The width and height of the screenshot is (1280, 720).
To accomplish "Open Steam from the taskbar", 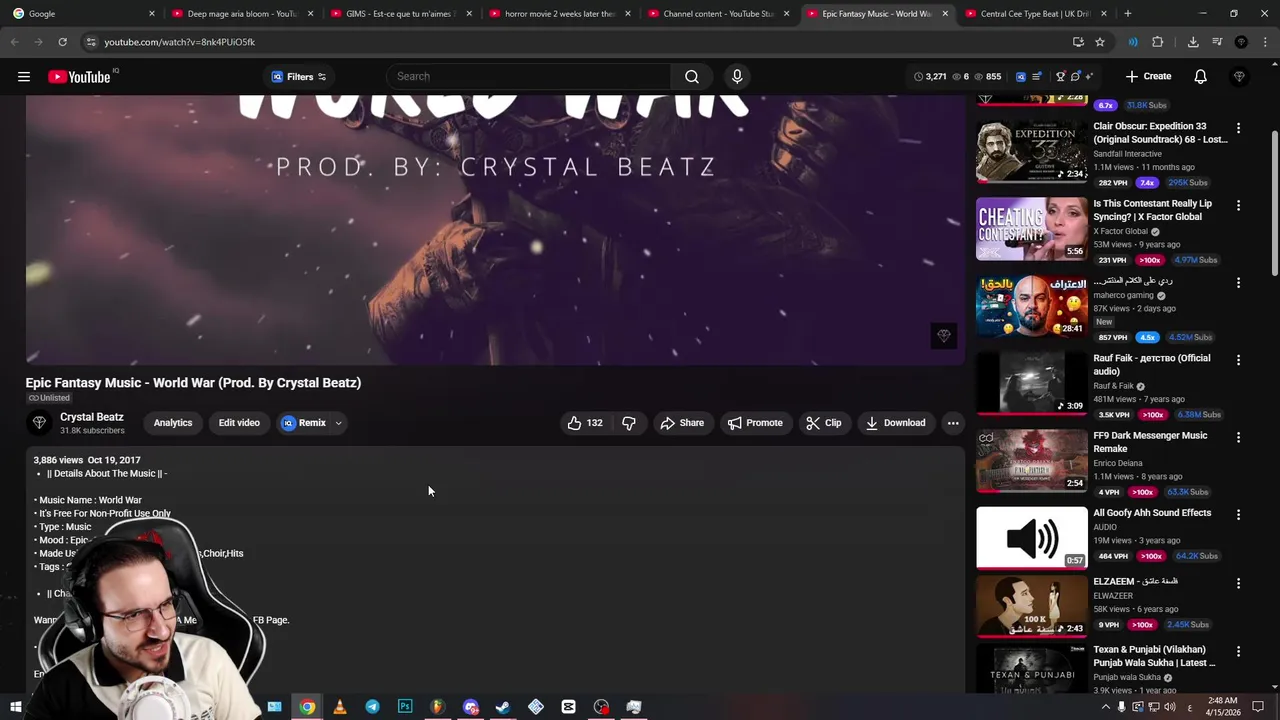I will 503,707.
